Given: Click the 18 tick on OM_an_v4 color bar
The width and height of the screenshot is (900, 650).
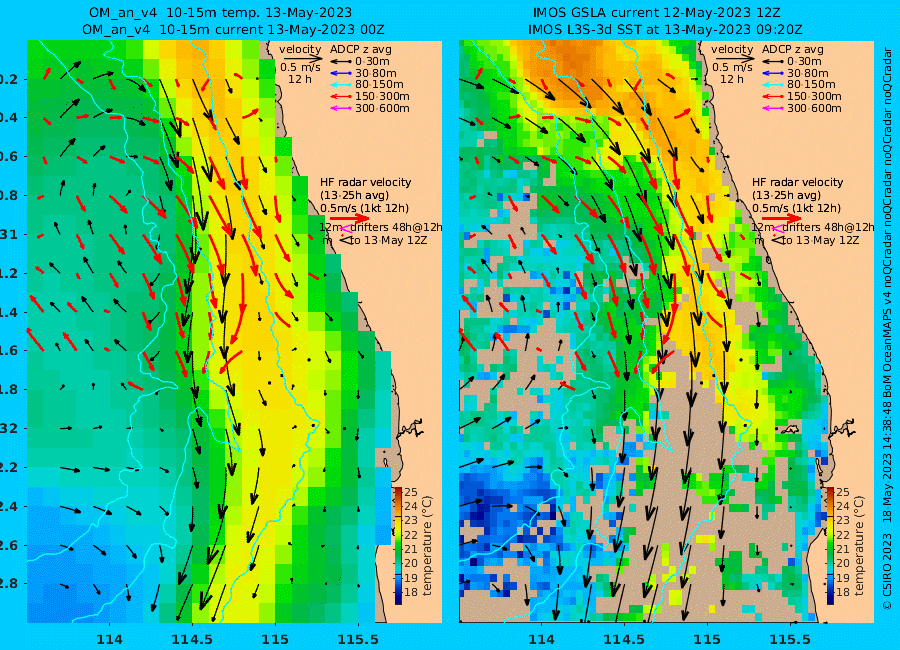Looking at the screenshot, I should coord(410,592).
